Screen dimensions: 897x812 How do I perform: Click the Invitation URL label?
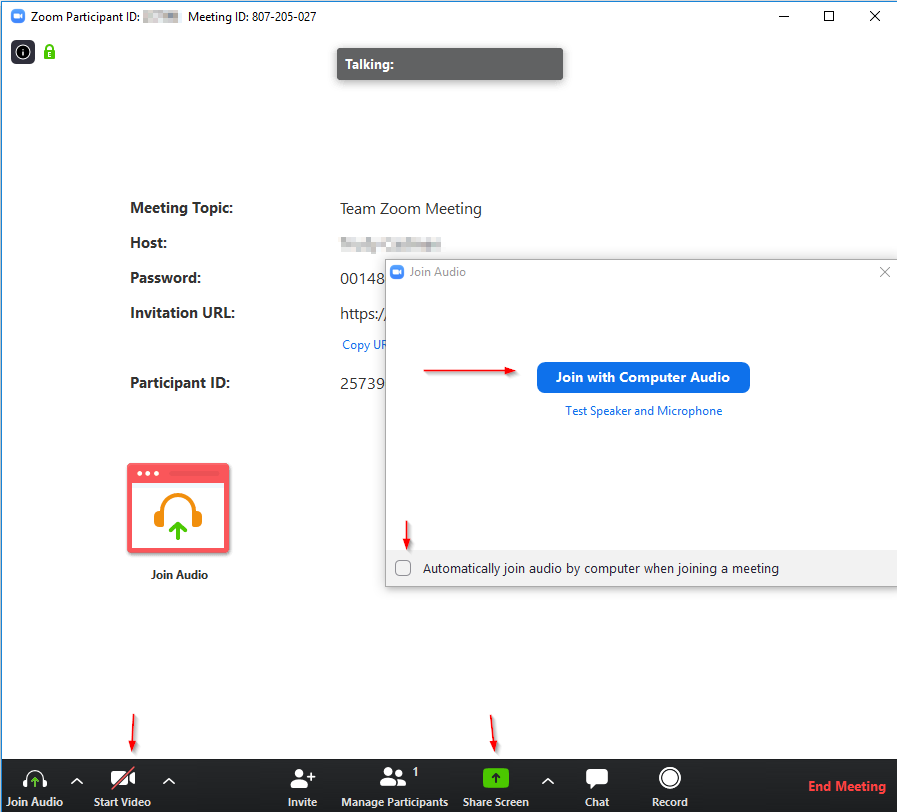pos(182,313)
